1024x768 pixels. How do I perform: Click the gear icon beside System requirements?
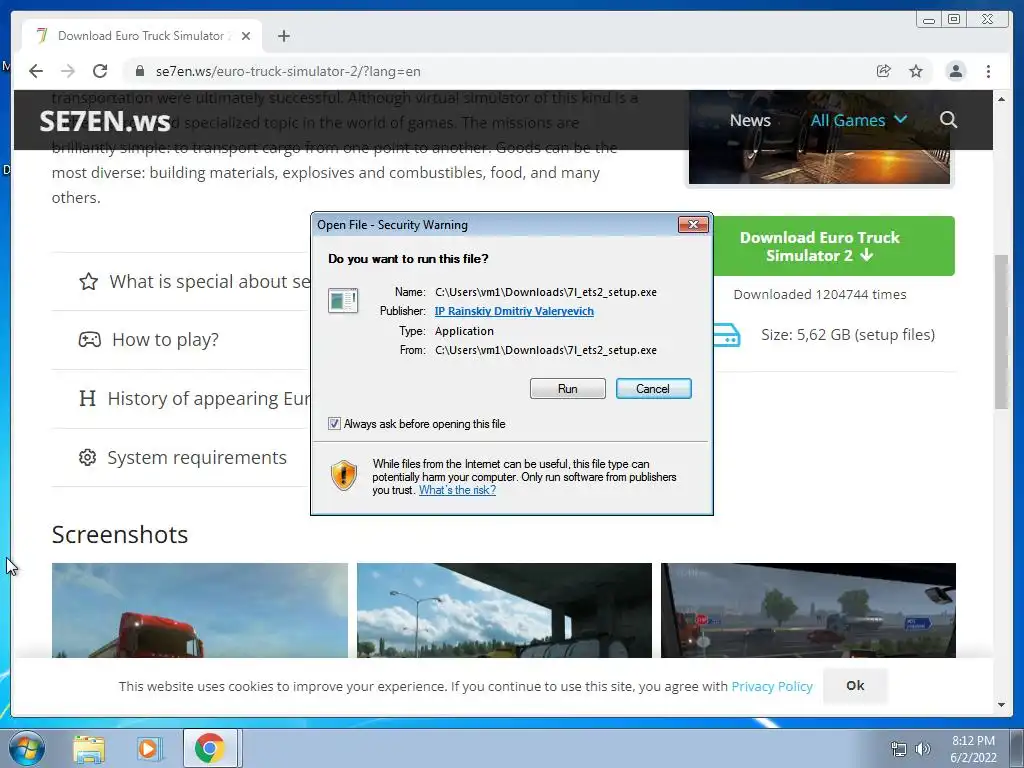pos(88,457)
